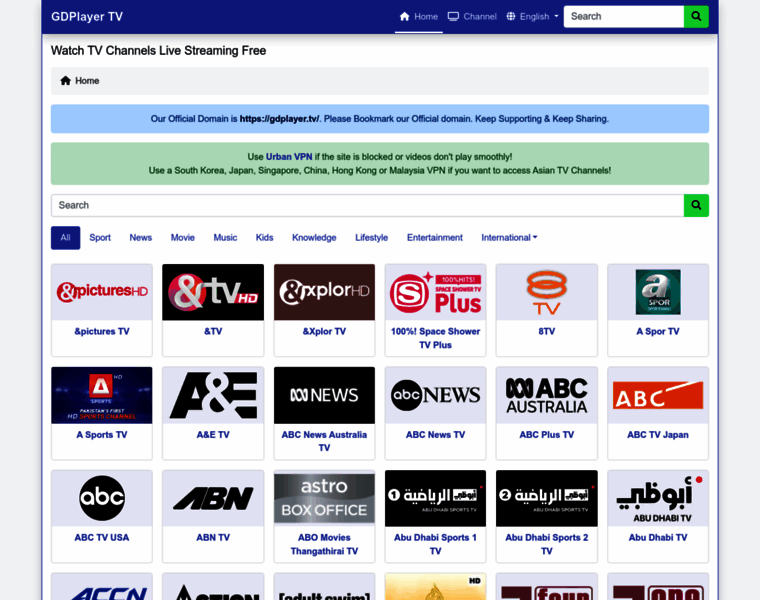760x600 pixels.
Task: Open the &Xplor TV title link
Action: point(324,332)
